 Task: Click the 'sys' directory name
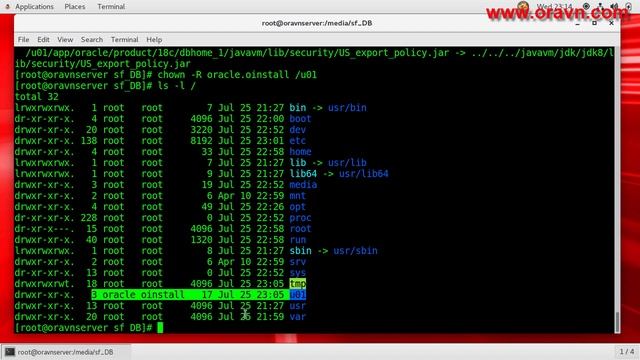tap(298, 273)
